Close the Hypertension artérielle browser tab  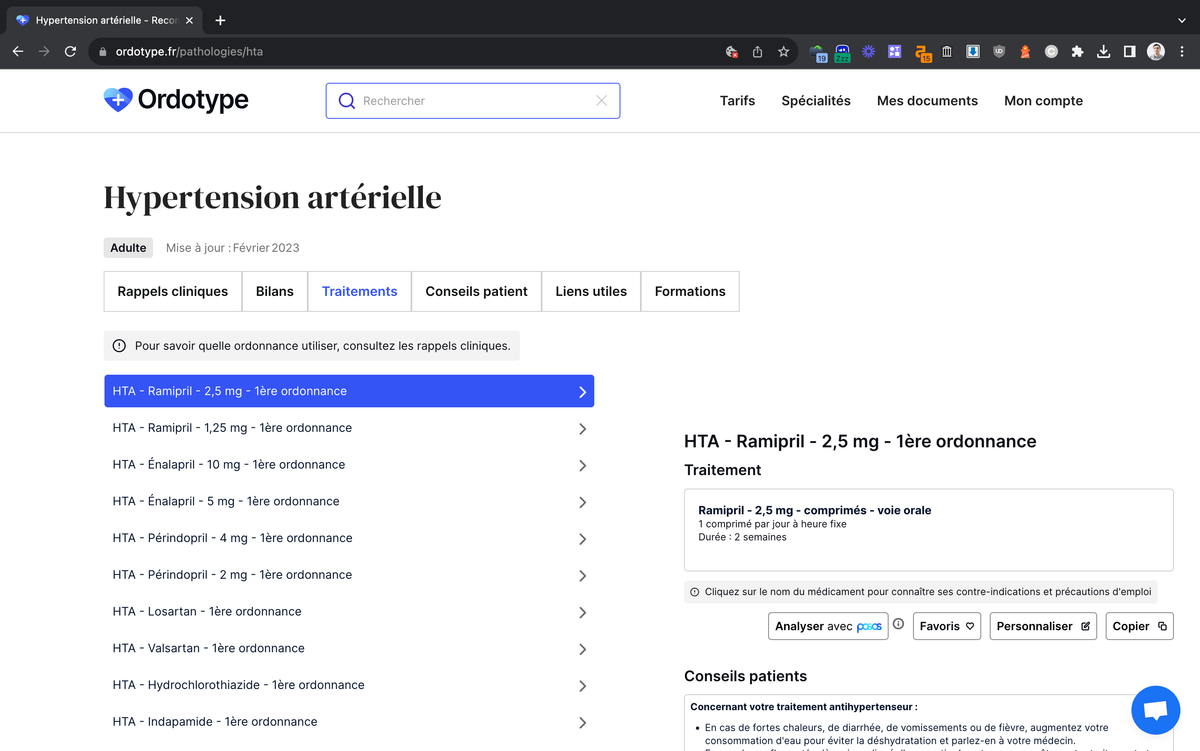point(189,20)
